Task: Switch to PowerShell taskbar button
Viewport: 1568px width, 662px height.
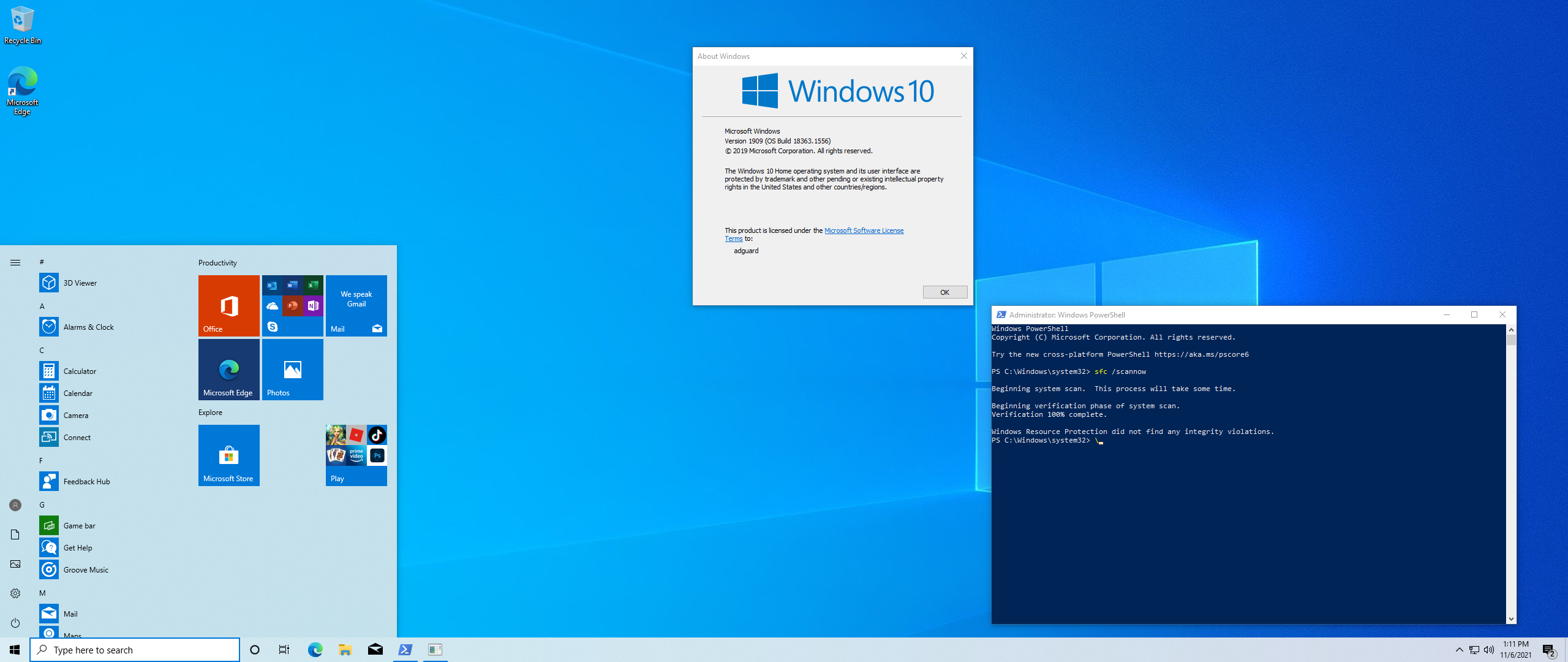Action: [405, 650]
